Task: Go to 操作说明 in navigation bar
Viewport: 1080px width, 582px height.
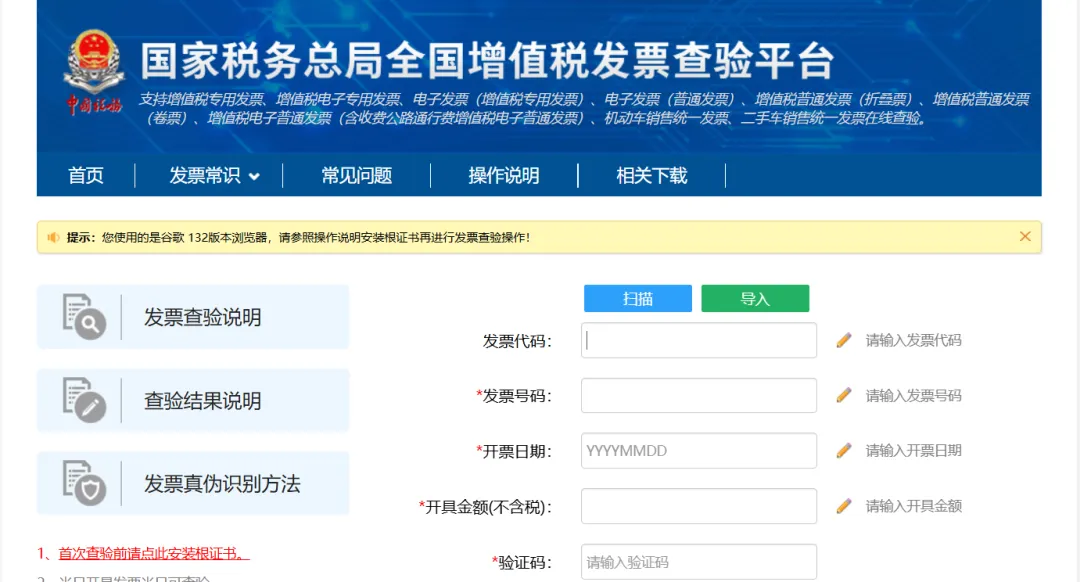Action: click(x=504, y=176)
